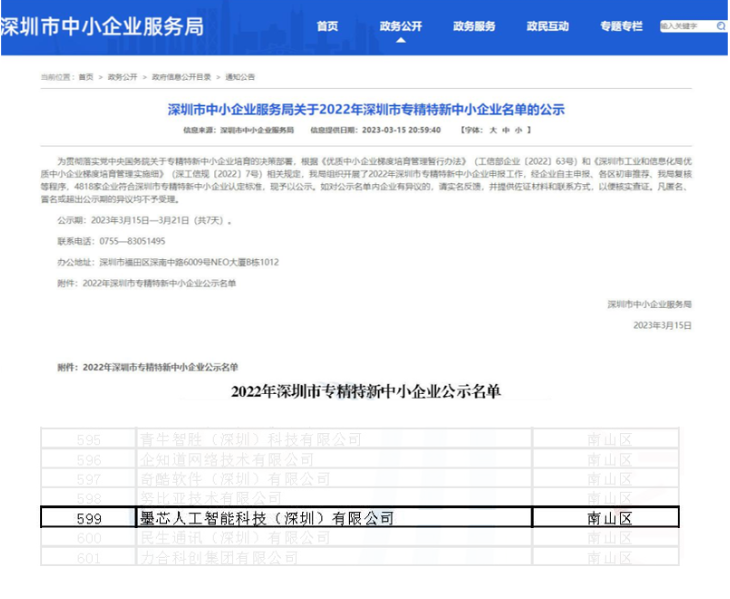Click row number 601 in table

88,558
